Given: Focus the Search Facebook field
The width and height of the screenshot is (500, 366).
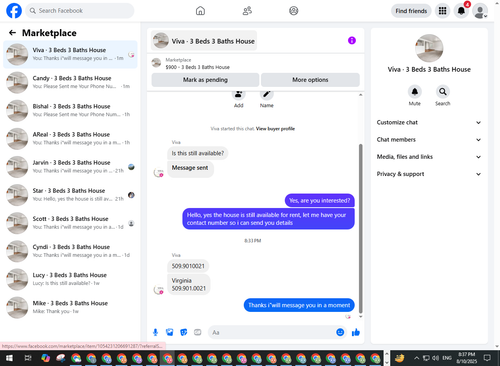Looking at the screenshot, I should pyautogui.click(x=80, y=11).
